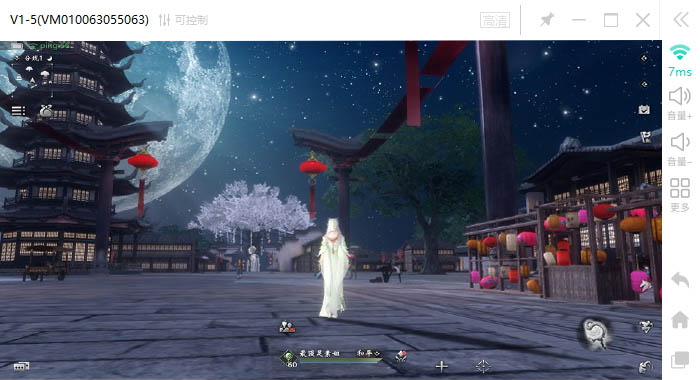Click the crosshair target icon

pos(483,367)
